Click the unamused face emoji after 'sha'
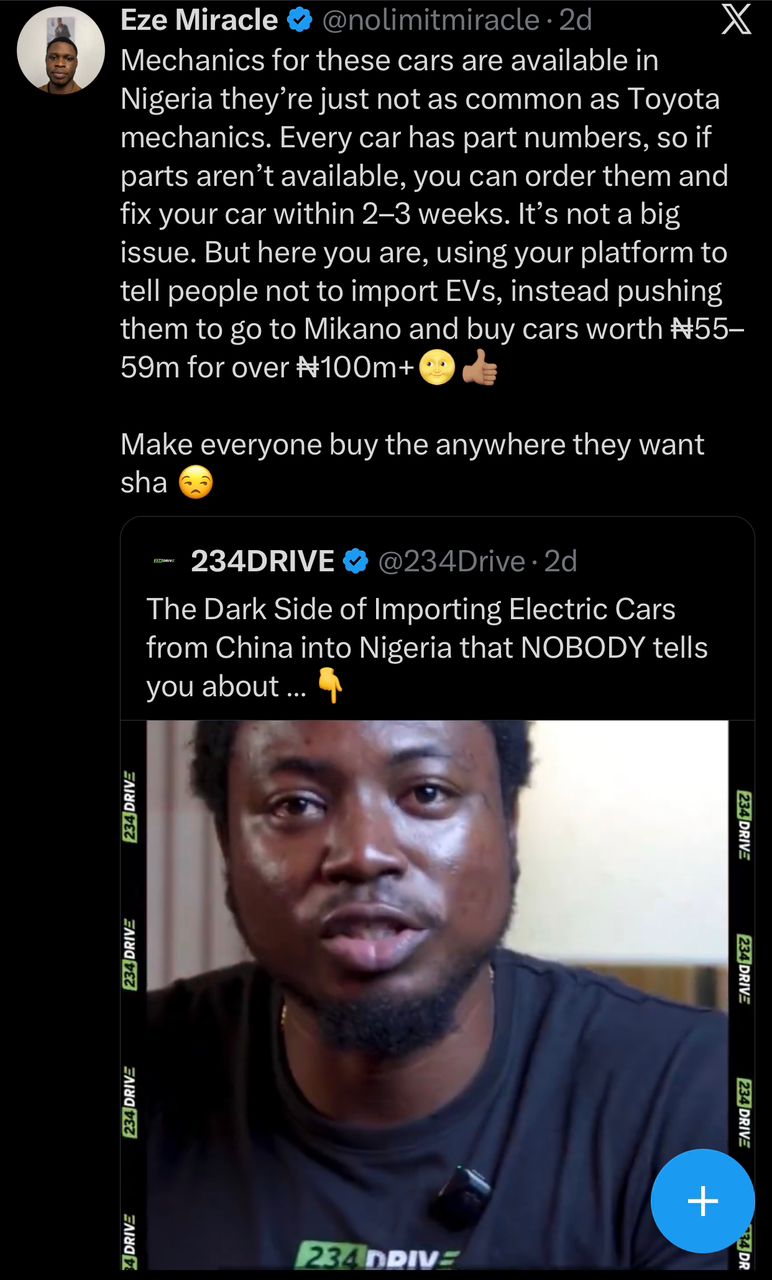 pos(195,484)
